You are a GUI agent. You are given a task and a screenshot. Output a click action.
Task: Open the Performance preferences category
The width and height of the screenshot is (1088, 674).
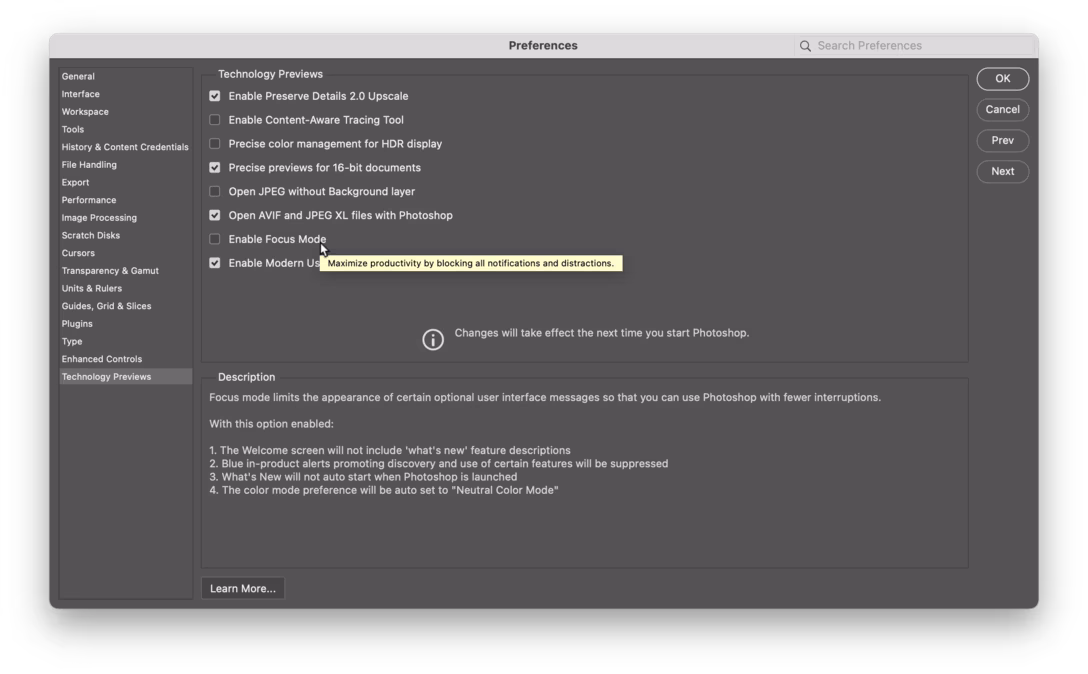coord(89,200)
